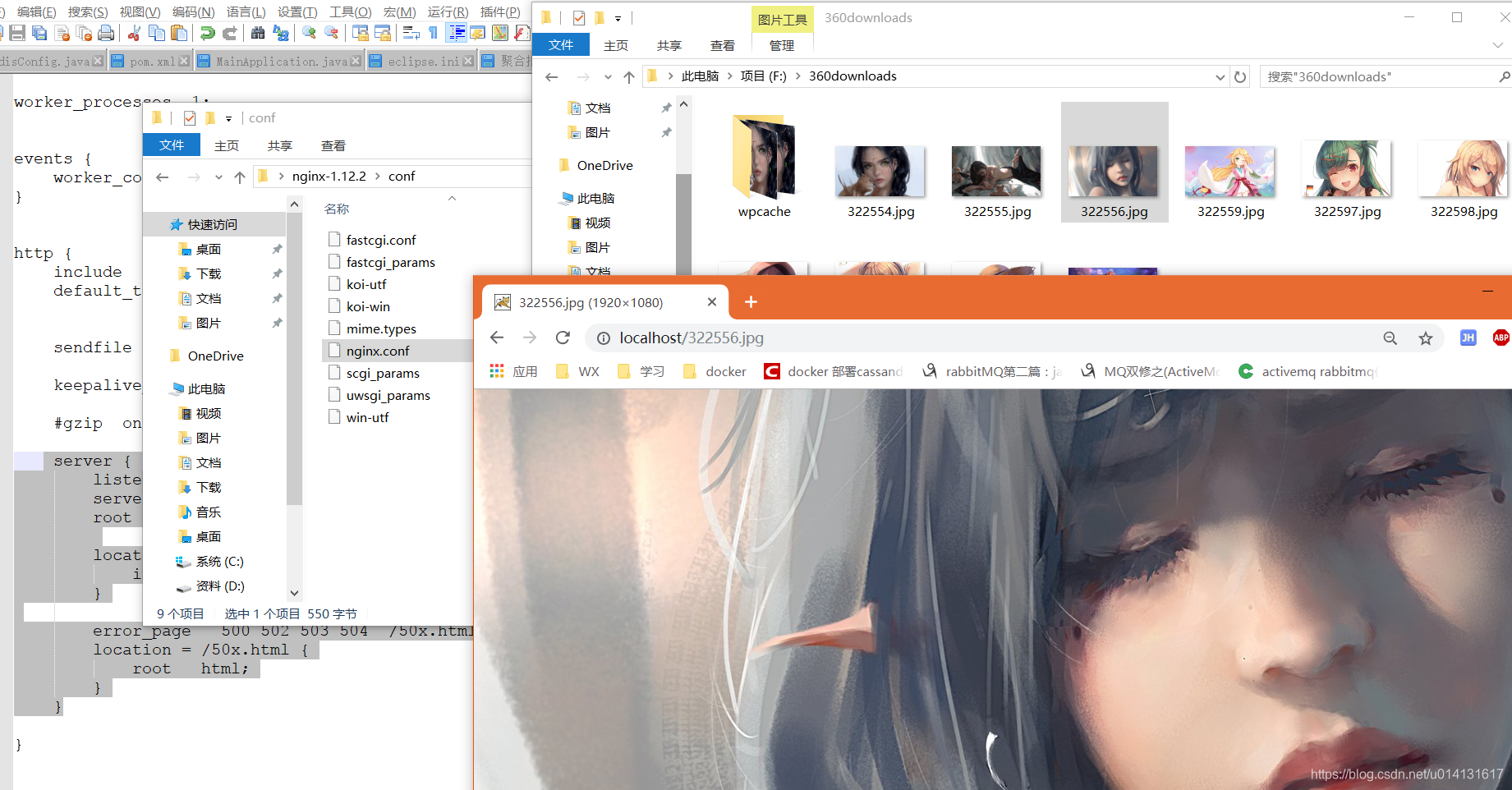Click the Redo arrow in Notepad++ toolbar
The width and height of the screenshot is (1512, 790).
[230, 33]
